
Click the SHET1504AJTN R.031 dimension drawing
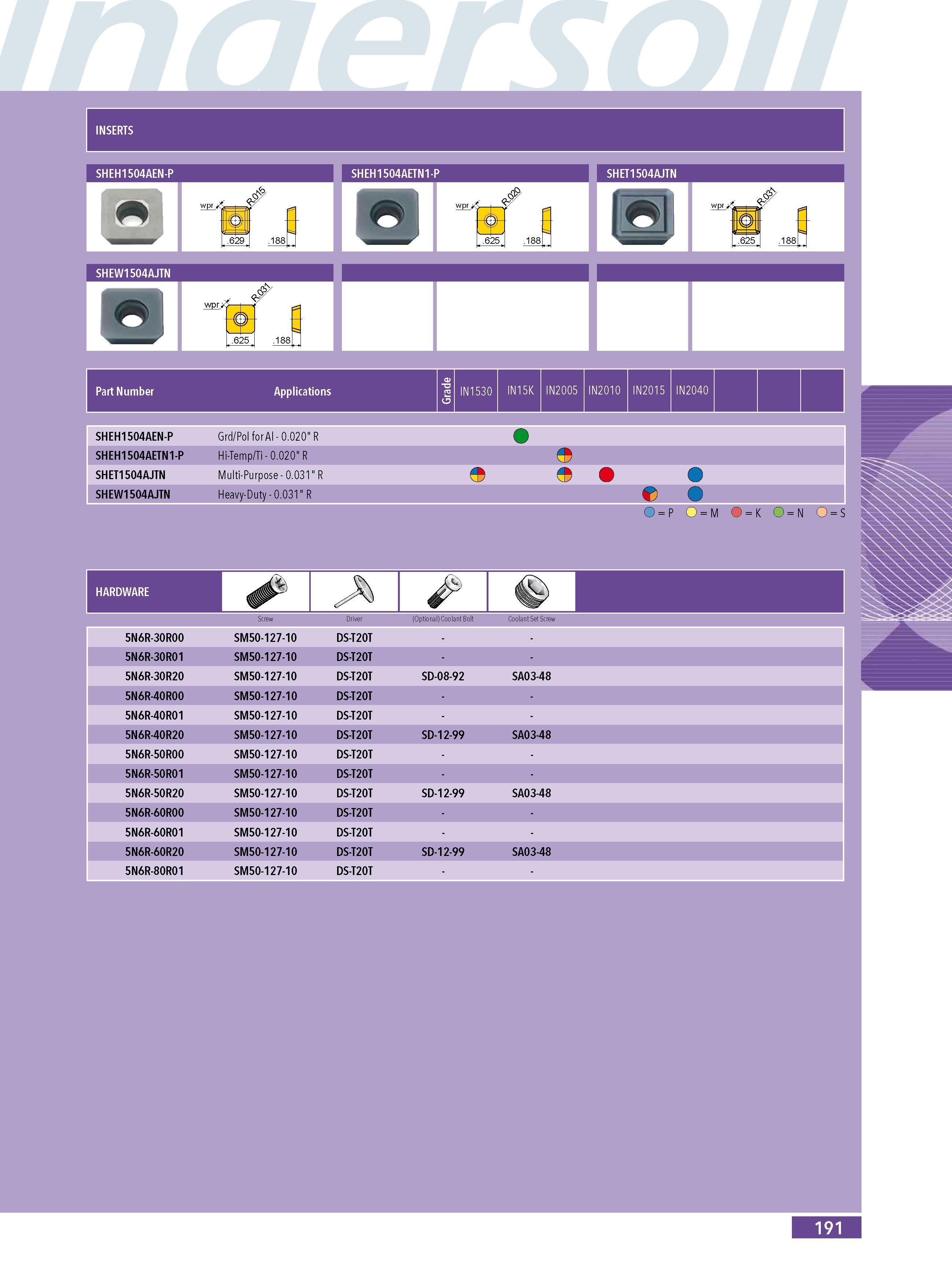(768, 217)
